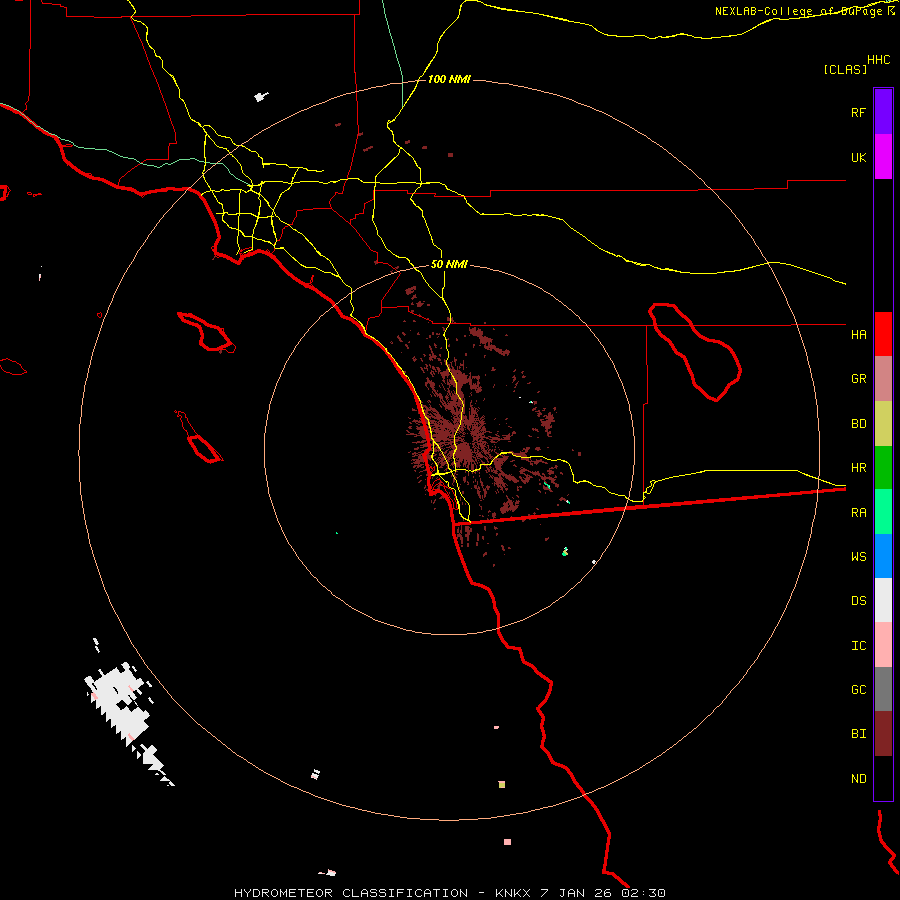Select the GR dusty pink legend swatch
The width and height of the screenshot is (900, 900).
[883, 379]
